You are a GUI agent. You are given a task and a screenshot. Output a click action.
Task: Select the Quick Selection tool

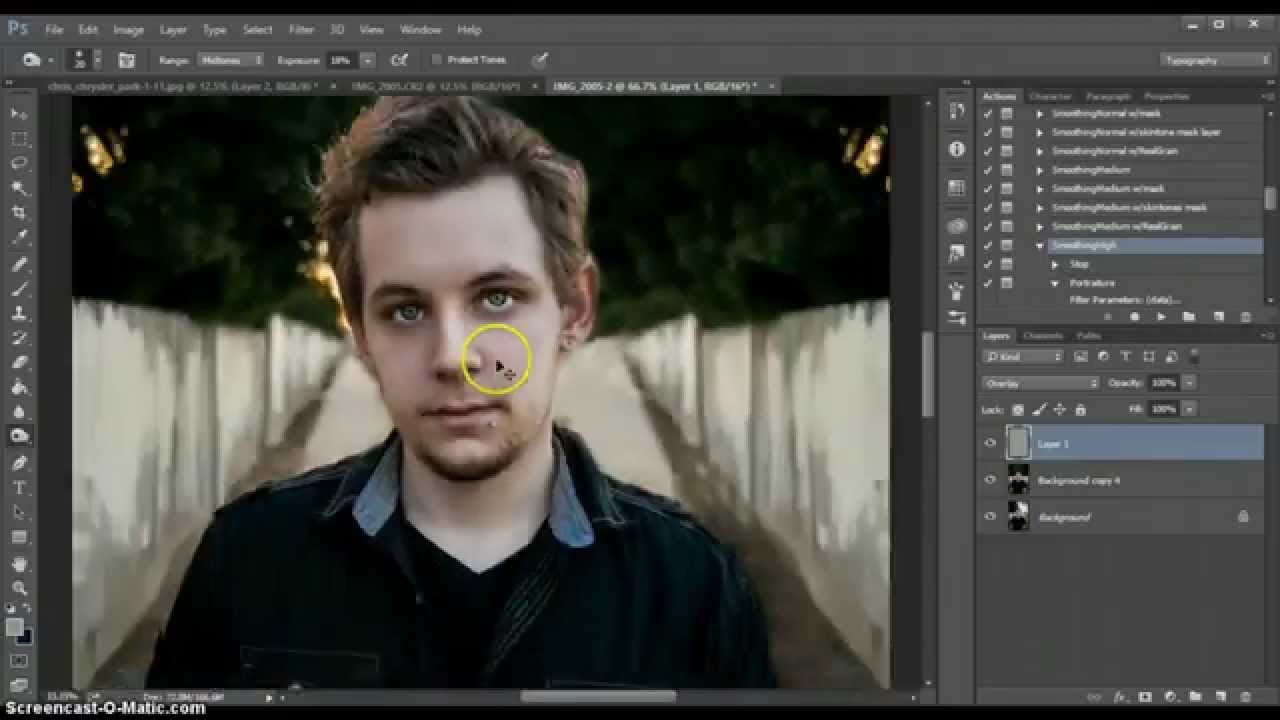point(20,188)
